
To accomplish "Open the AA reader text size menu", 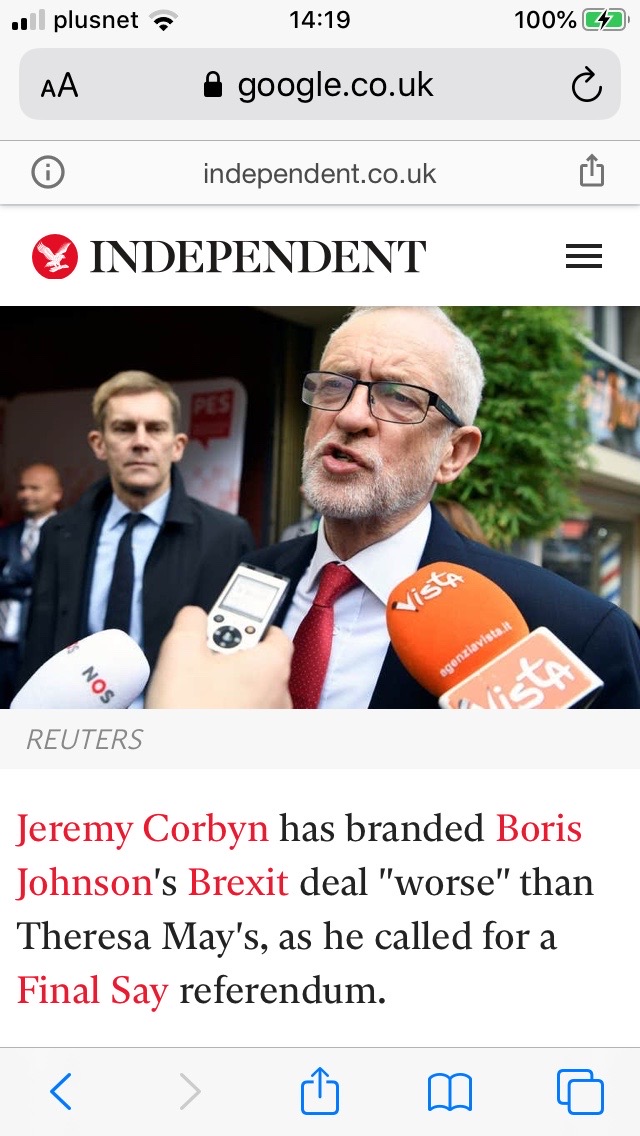I will [x=59, y=86].
